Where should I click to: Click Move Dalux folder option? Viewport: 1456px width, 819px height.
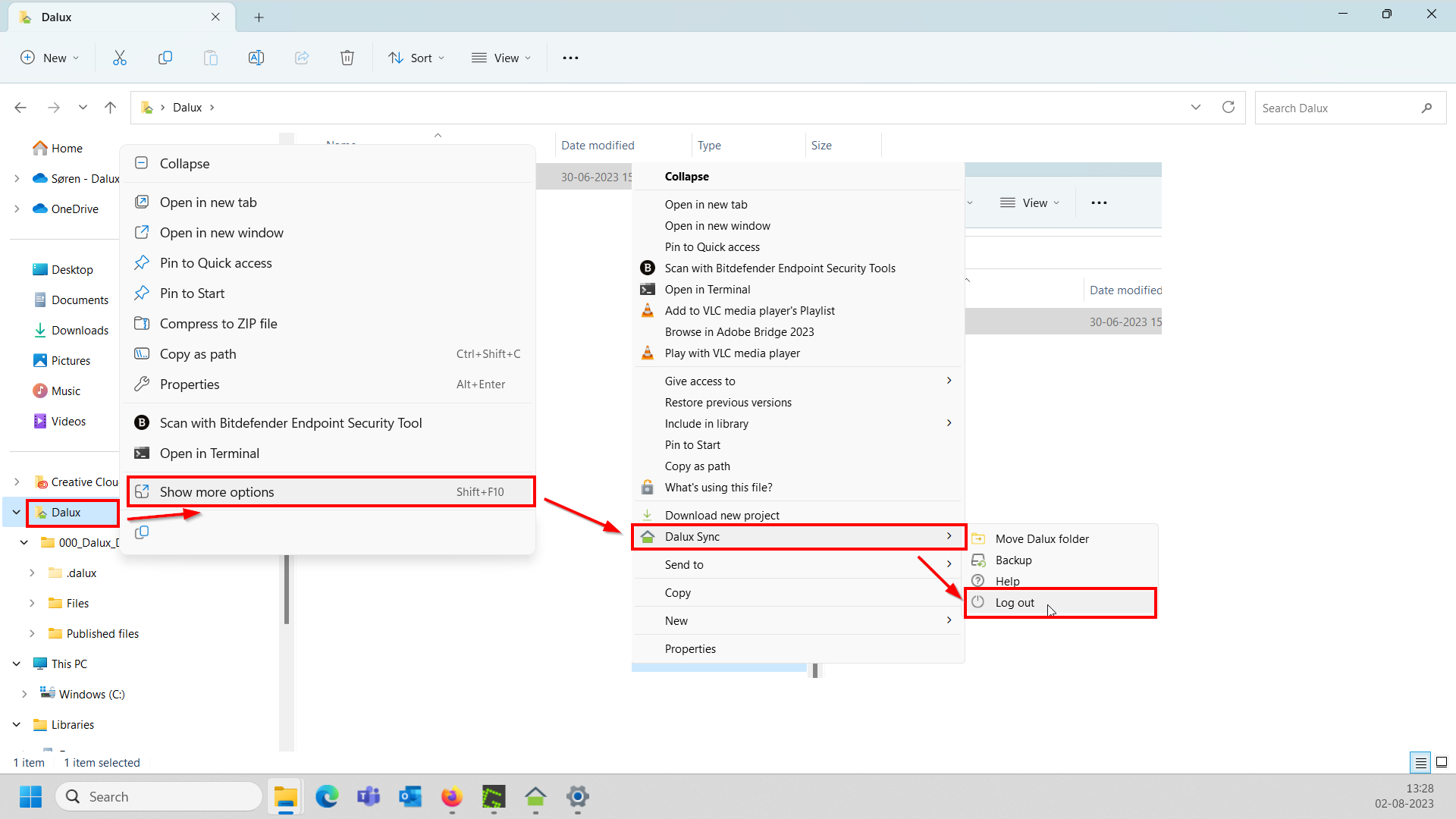1041,538
